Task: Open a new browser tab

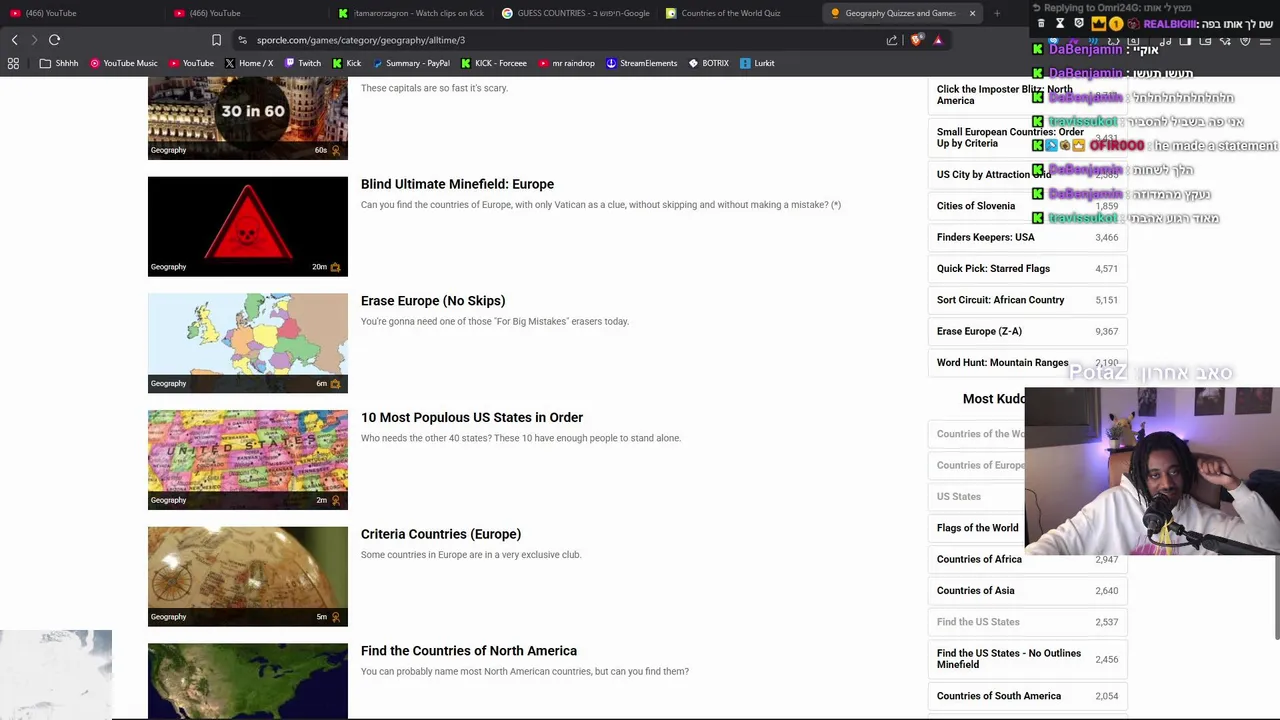Action: click(997, 13)
